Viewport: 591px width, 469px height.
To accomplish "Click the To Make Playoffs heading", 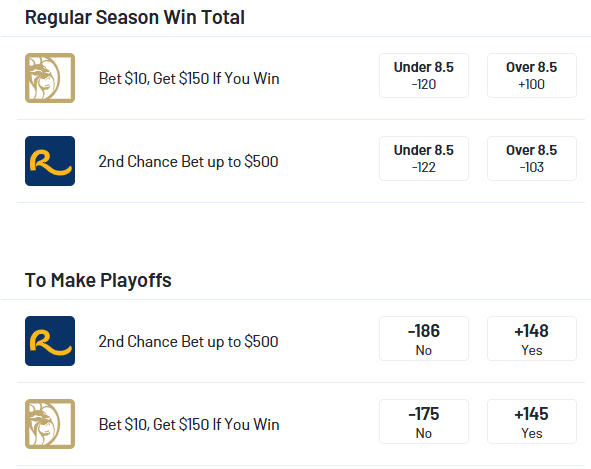I will pos(98,280).
